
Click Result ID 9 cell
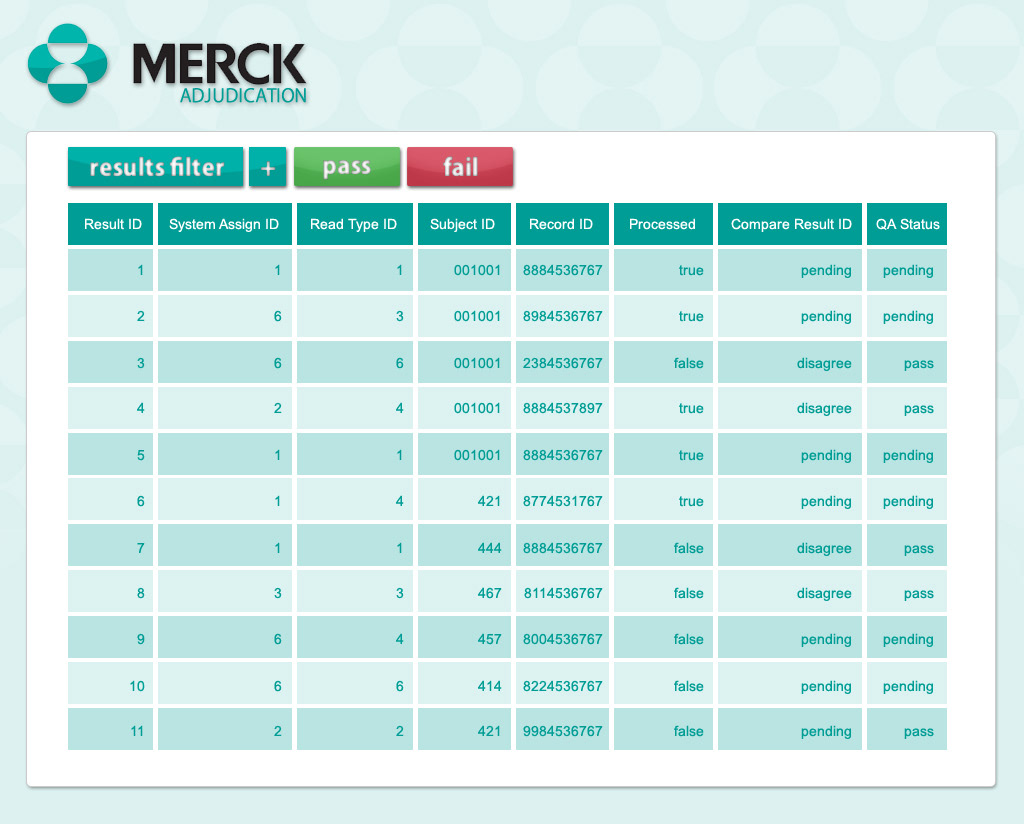click(x=110, y=637)
